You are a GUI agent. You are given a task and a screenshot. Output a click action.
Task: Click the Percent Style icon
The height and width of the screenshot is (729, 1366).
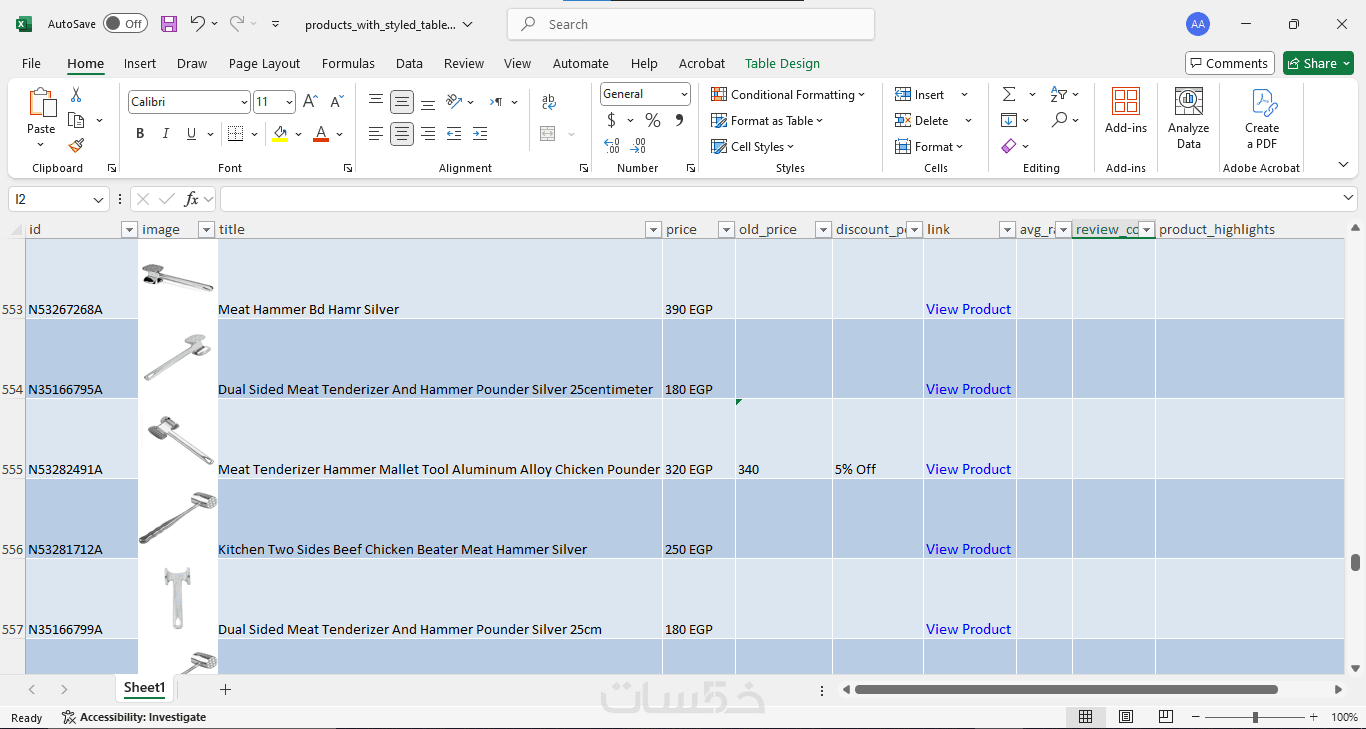point(653,121)
